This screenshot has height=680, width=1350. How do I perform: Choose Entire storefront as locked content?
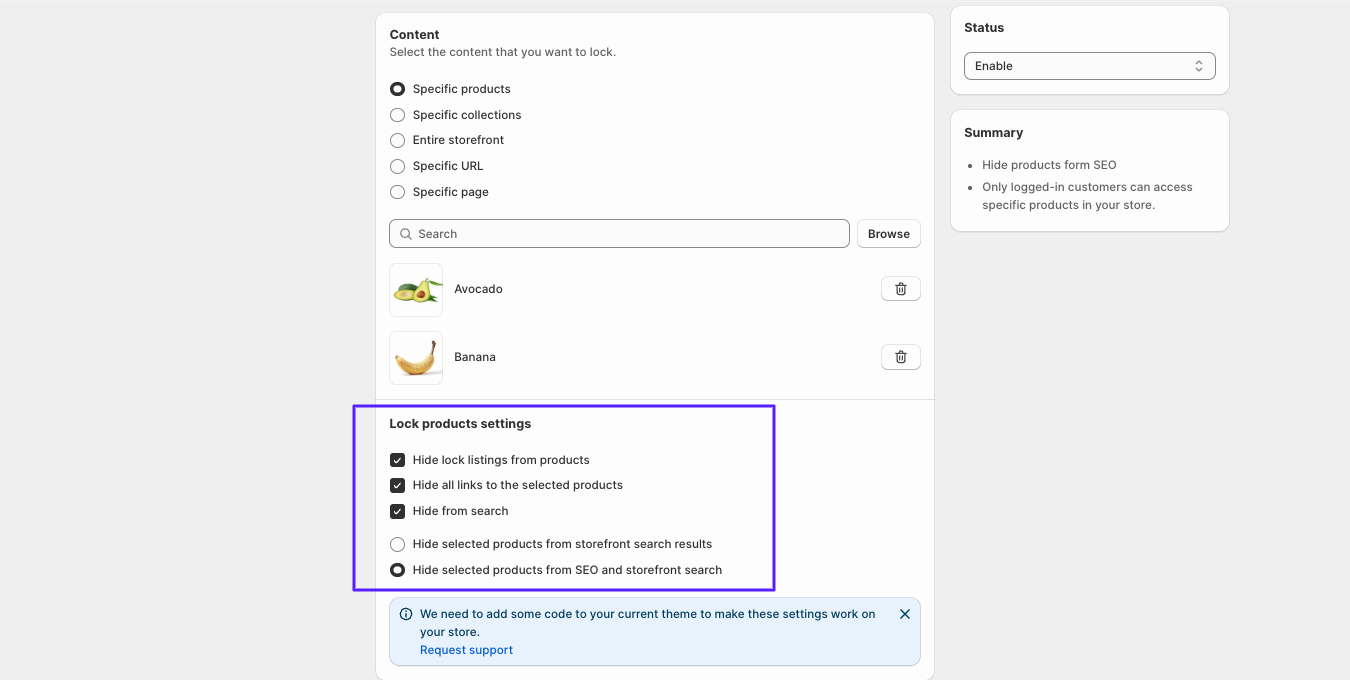click(398, 140)
